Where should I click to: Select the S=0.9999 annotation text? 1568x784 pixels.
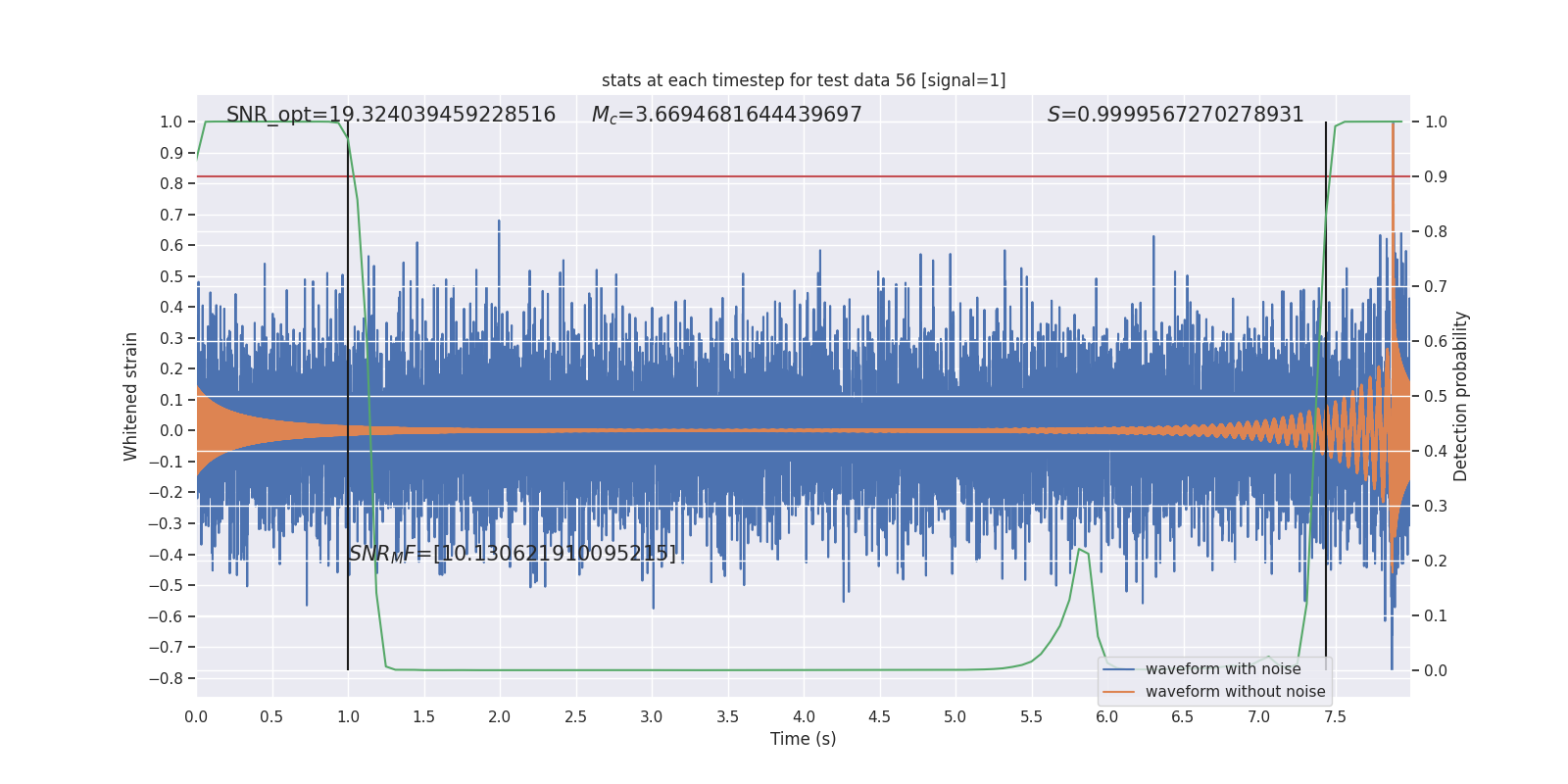pyautogui.click(x=1175, y=115)
